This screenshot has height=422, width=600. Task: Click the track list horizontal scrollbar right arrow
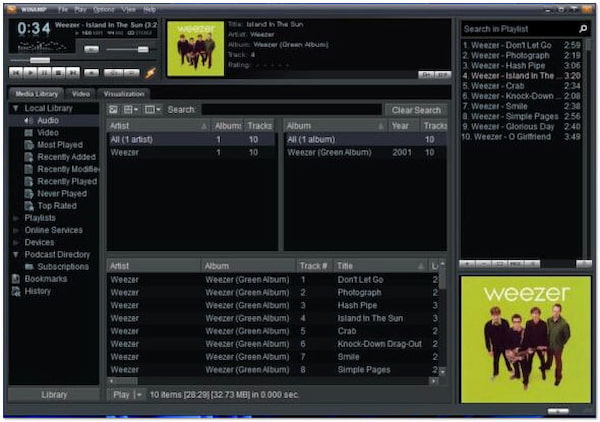(434, 381)
